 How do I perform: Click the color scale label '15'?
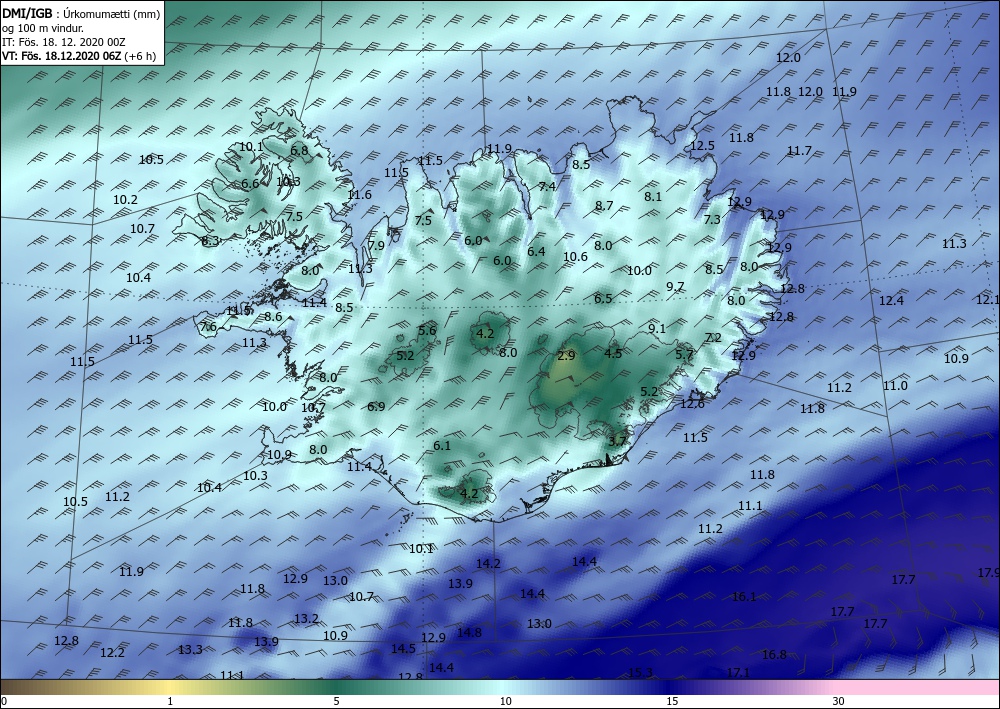[x=672, y=701]
